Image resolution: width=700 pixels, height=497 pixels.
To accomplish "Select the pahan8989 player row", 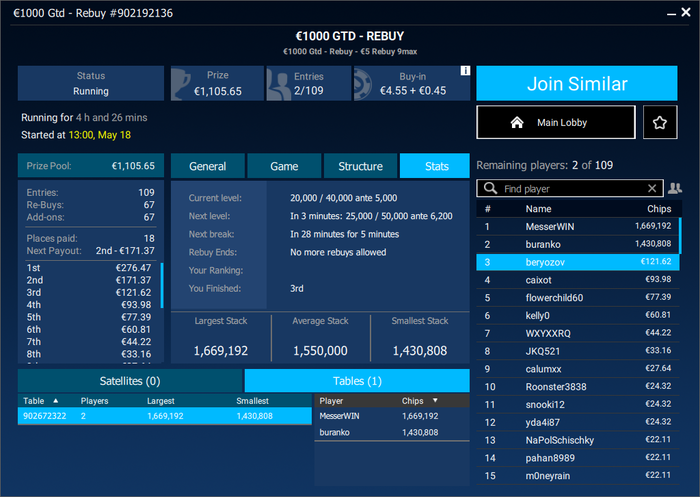I will (x=578, y=458).
